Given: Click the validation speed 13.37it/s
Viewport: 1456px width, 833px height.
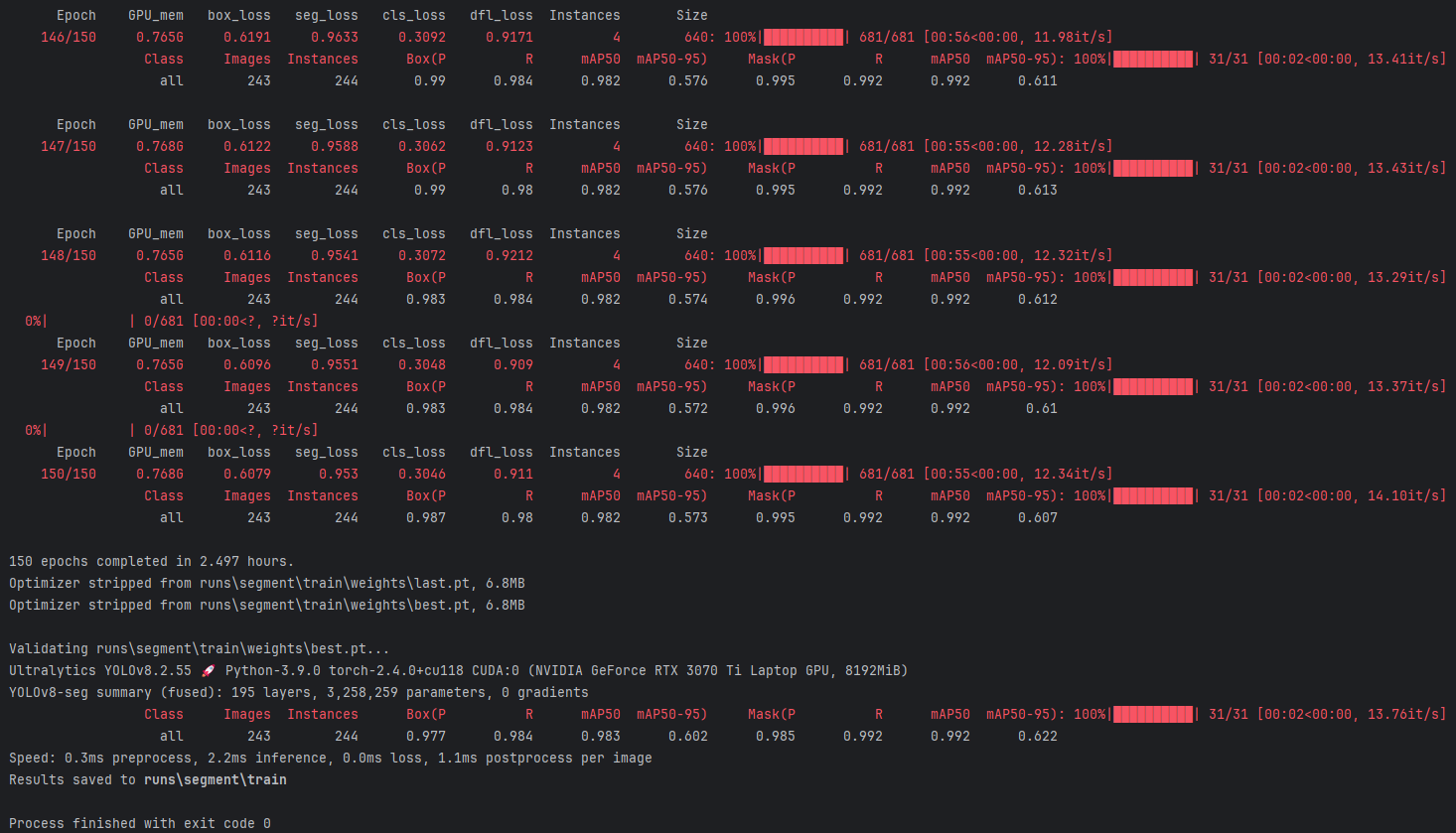Looking at the screenshot, I should (1402, 386).
